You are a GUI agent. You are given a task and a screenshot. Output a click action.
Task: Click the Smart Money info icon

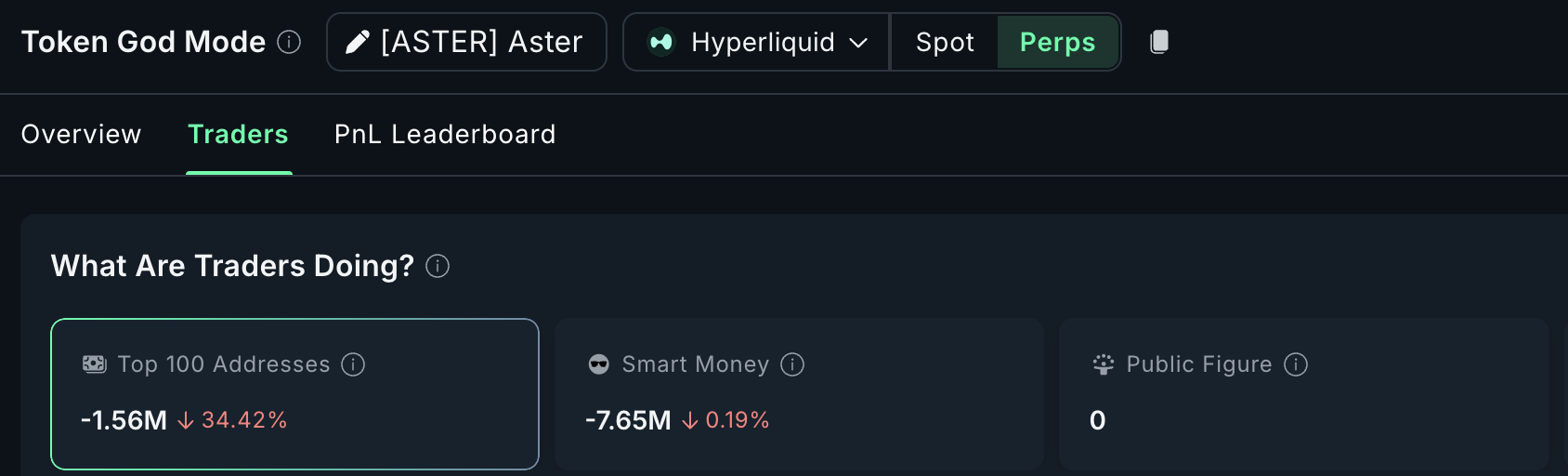(x=792, y=364)
